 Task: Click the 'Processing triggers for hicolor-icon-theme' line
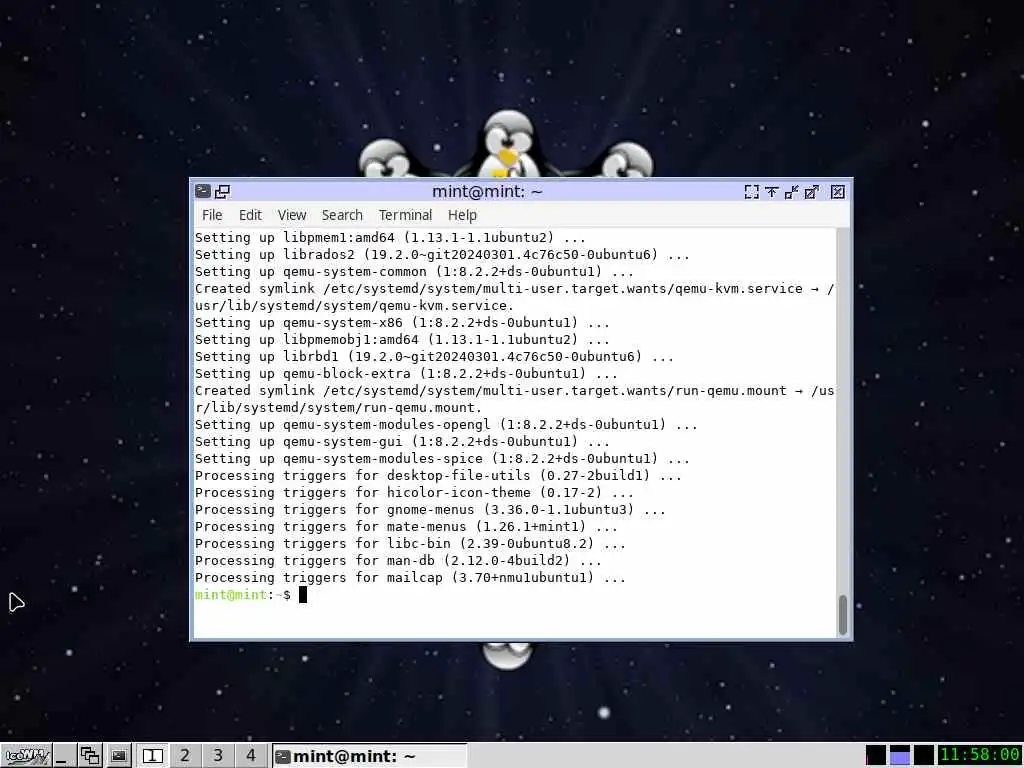413,492
